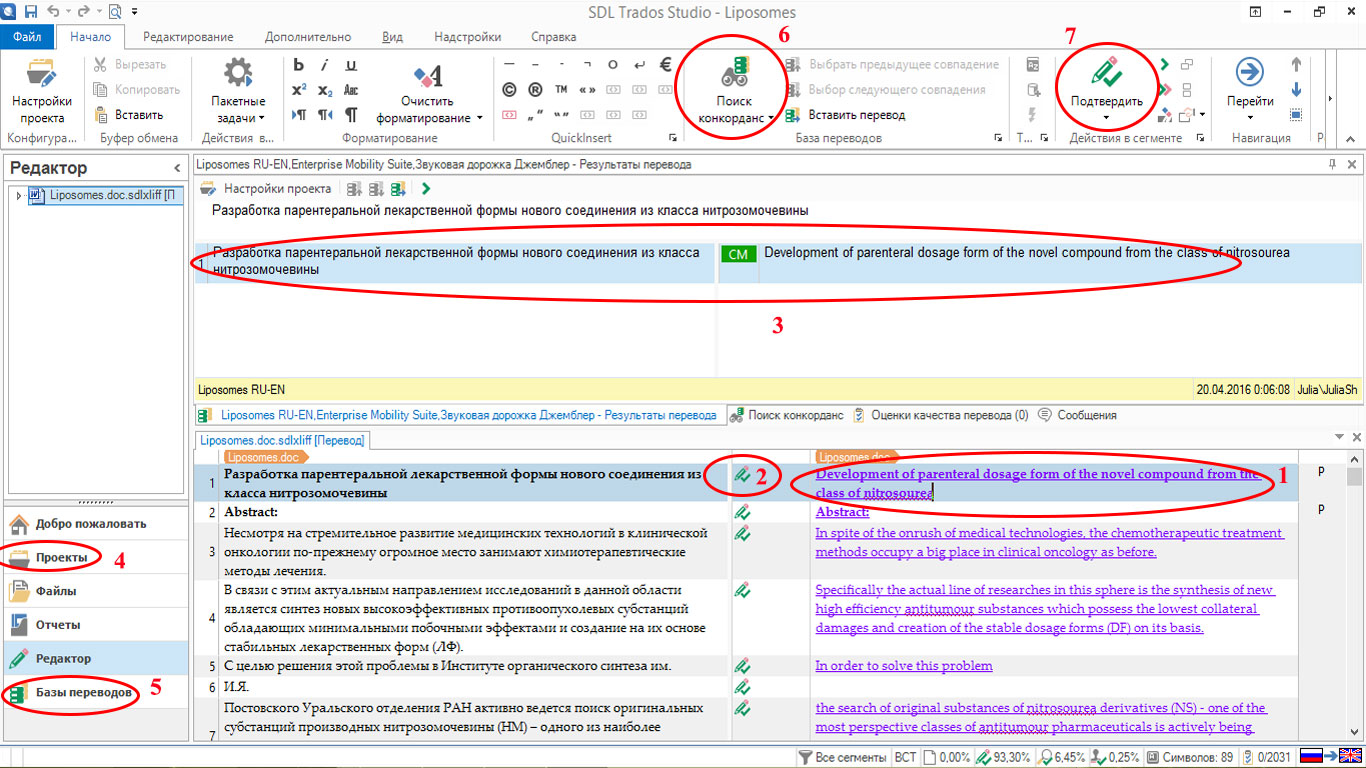Click Select next match (Выбор следующего совпадения)
The width and height of the screenshot is (1366, 768).
click(x=886, y=89)
